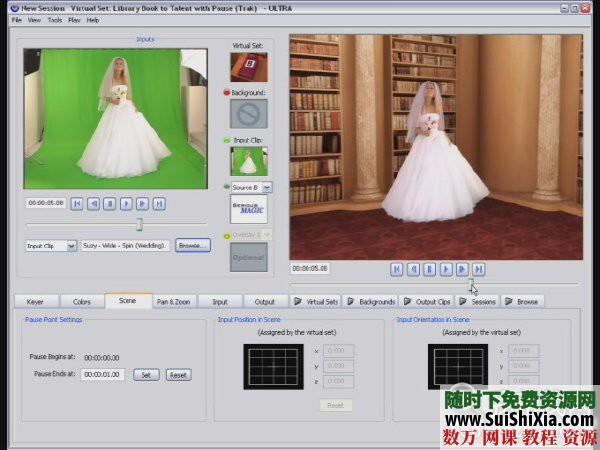This screenshot has height=450, width=600.
Task: Click the Virtual Set library book thumbnail
Action: point(249,67)
